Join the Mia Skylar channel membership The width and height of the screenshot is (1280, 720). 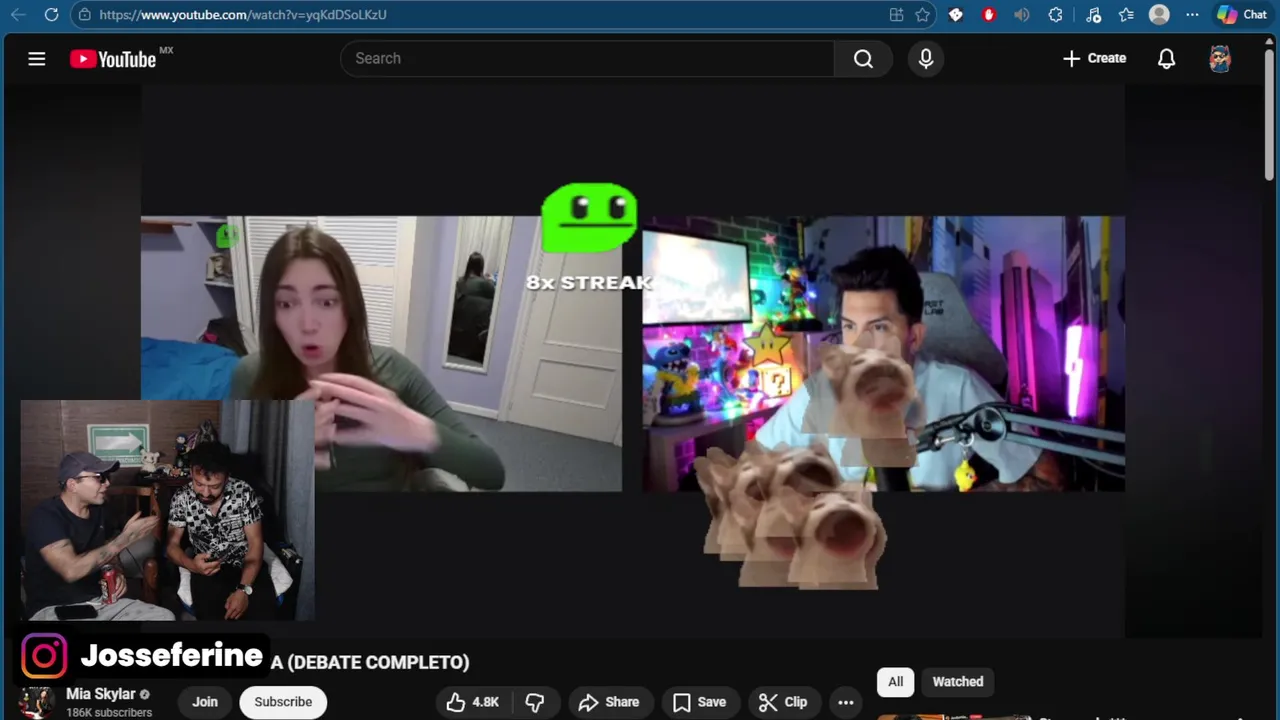coord(205,702)
